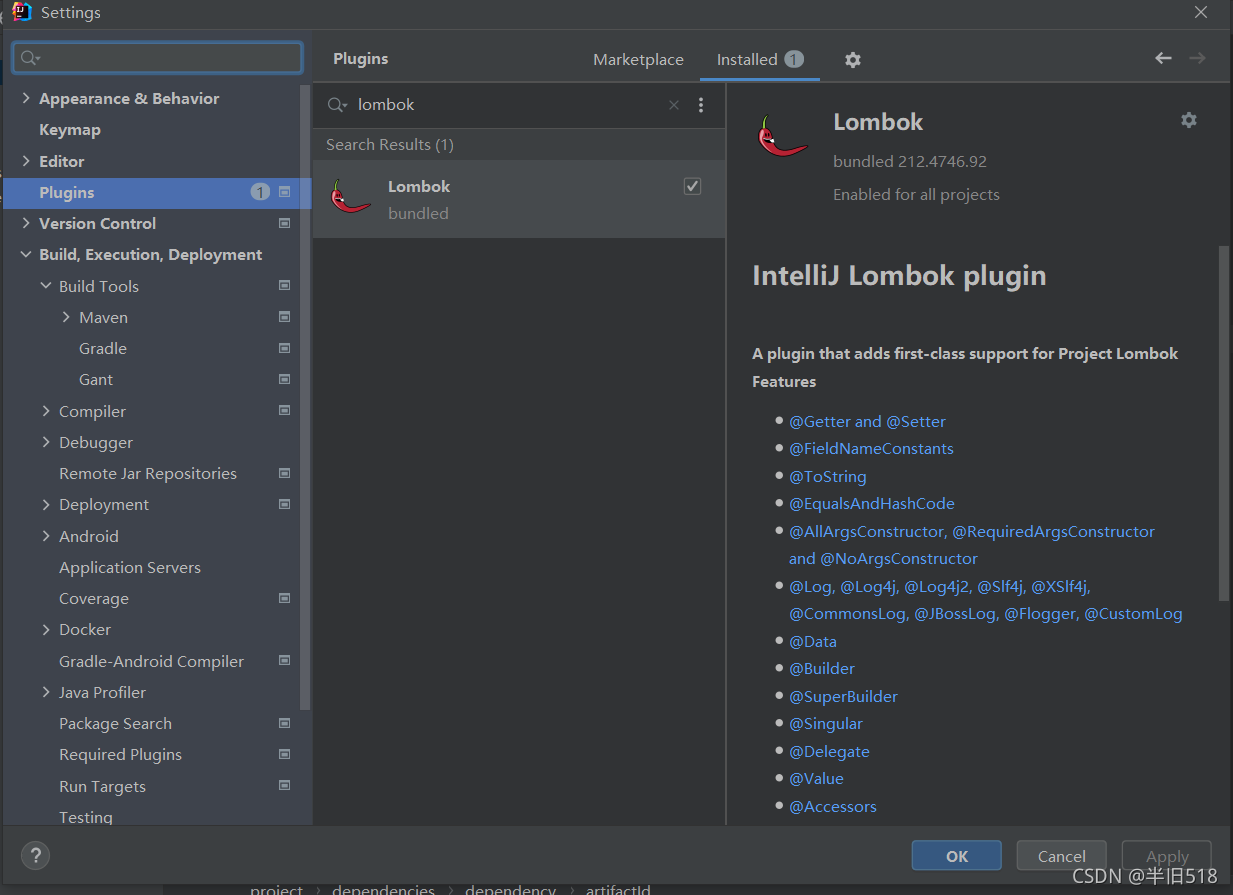The image size is (1233, 895).
Task: Expand the Java Profiler node
Action: [46, 692]
